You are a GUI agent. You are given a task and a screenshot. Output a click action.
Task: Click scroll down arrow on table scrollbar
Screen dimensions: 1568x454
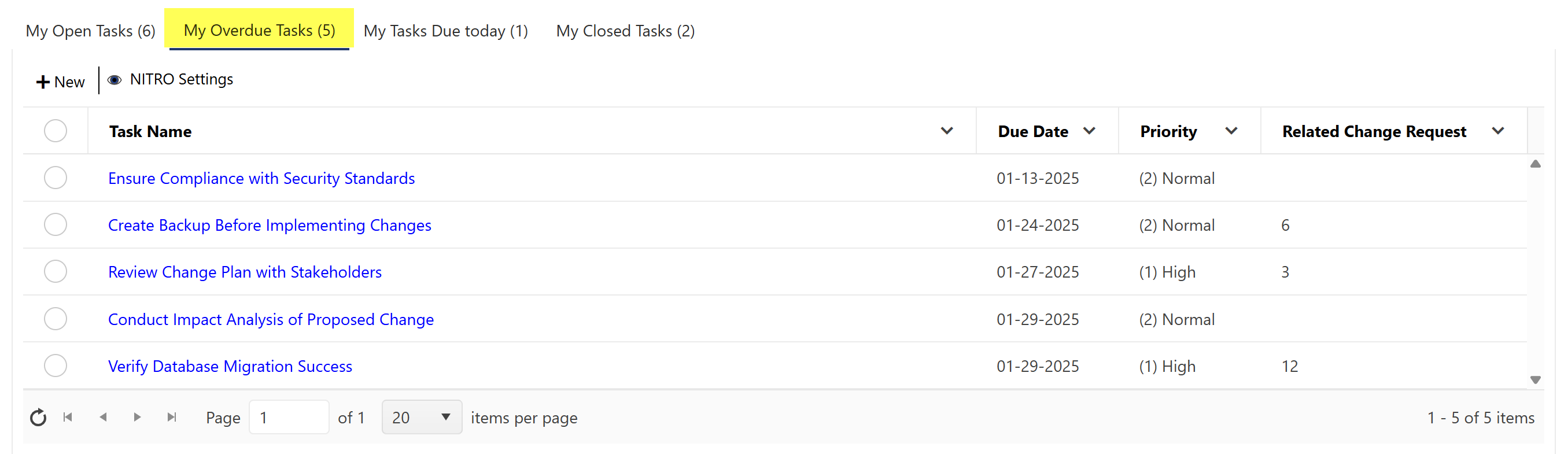coord(1535,380)
